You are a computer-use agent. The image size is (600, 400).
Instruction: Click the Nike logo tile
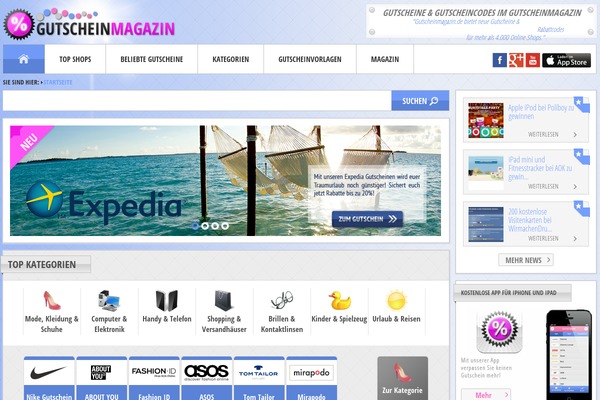coord(49,372)
